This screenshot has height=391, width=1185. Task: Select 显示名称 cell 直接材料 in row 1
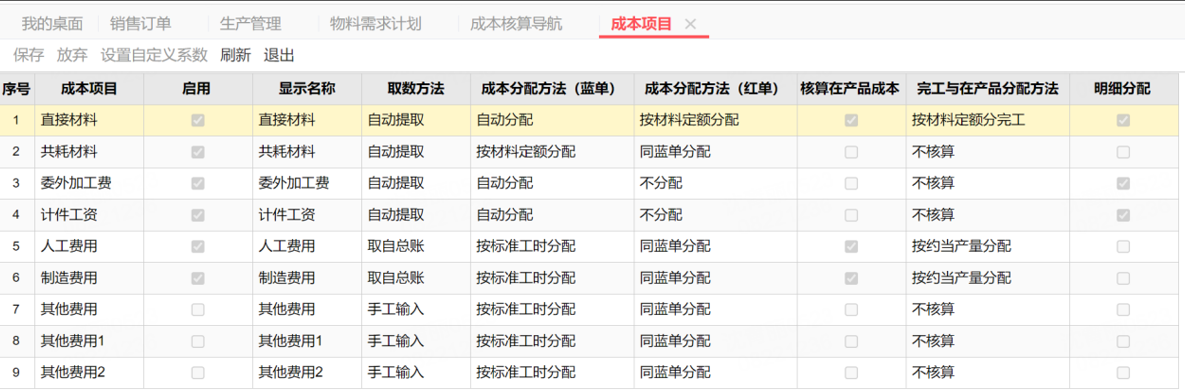pyautogui.click(x=307, y=120)
